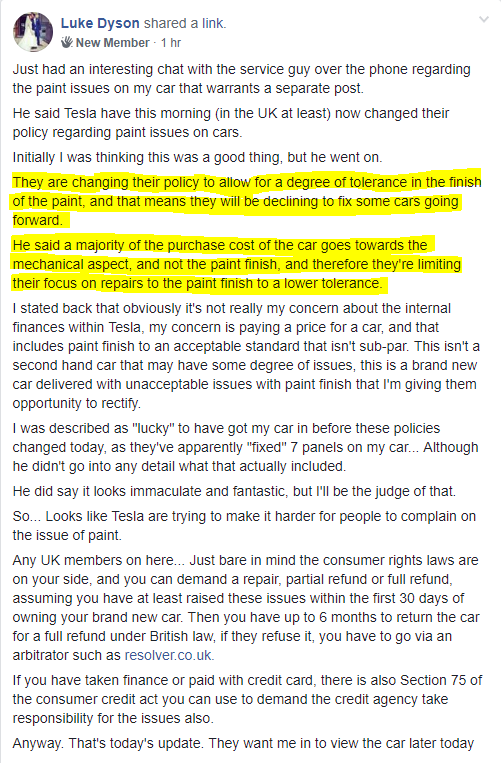
Task: Click the 'He said Tesla have this morning' paragraph
Action: point(231,123)
